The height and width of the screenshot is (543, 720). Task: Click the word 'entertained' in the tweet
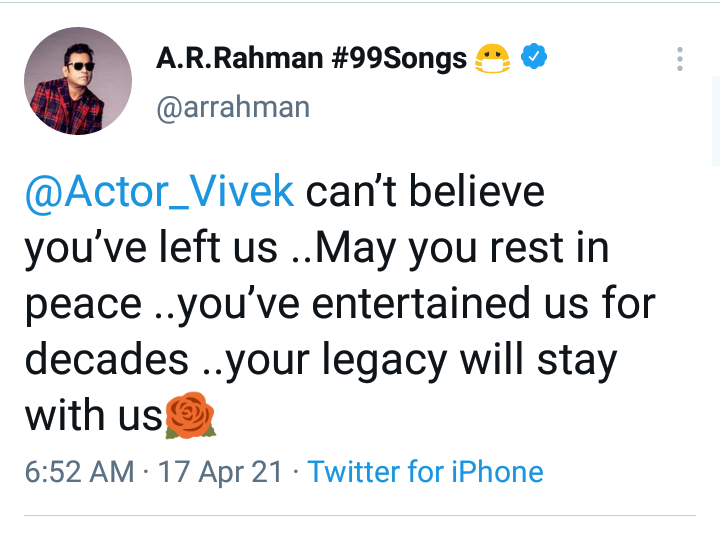pyautogui.click(x=421, y=303)
